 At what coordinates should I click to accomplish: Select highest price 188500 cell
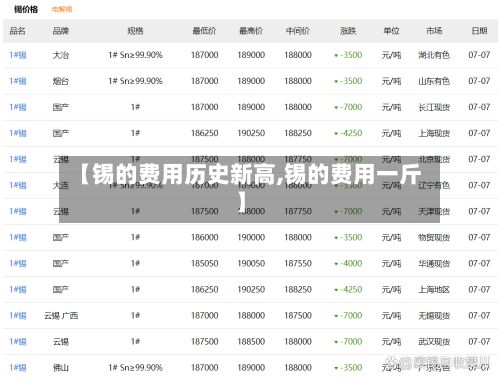[x=251, y=341]
